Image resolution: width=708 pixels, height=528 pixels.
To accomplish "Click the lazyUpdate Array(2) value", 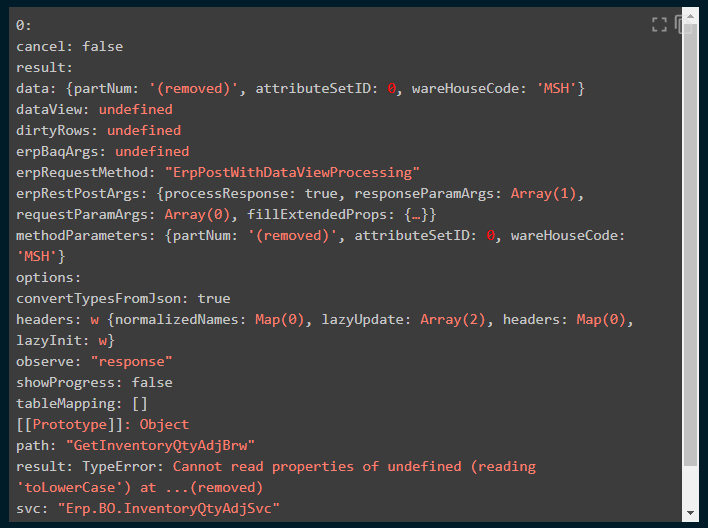I will (x=453, y=320).
